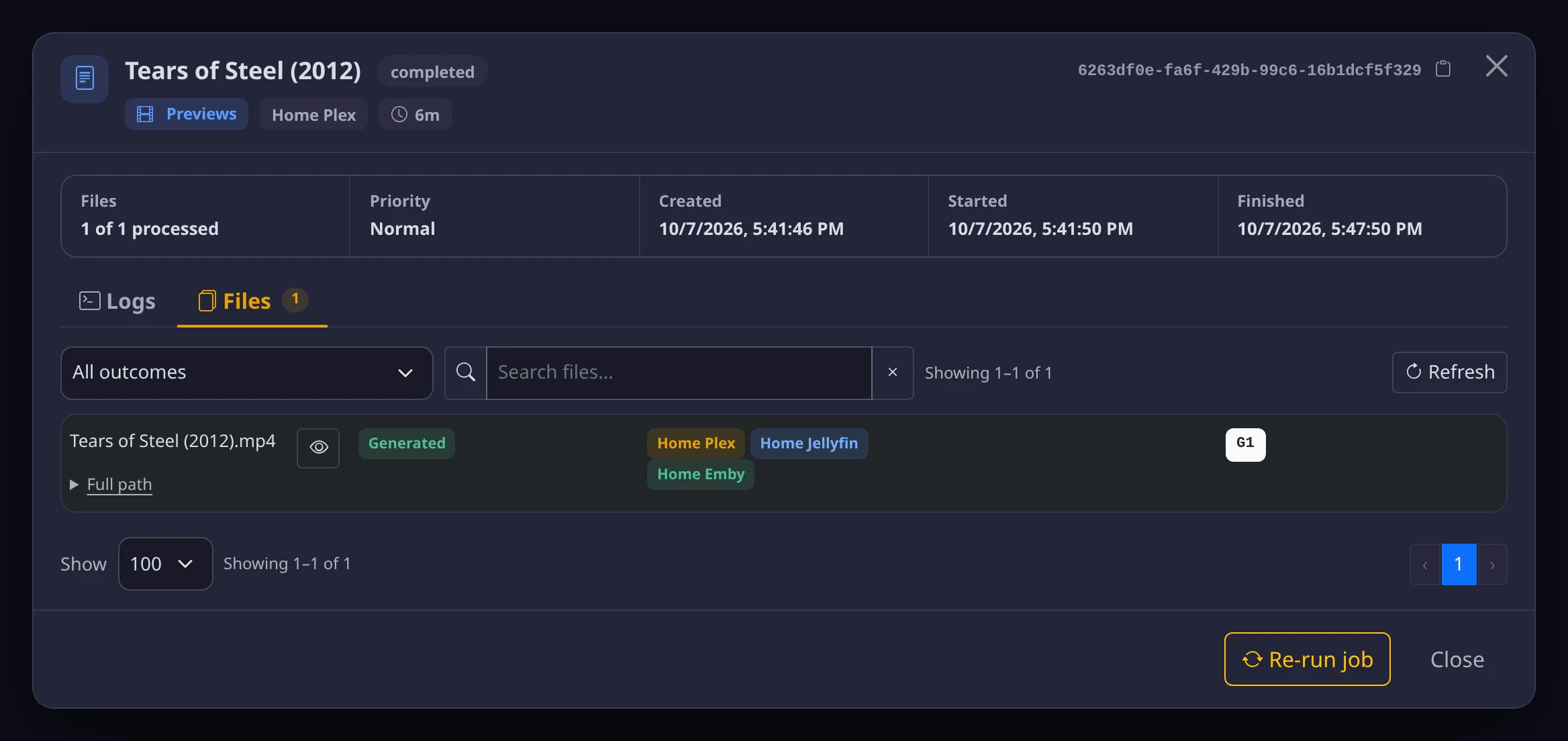Screen dimensions: 1568x741
Task: Close the dialog with the X icon
Action: pyautogui.click(x=1497, y=66)
